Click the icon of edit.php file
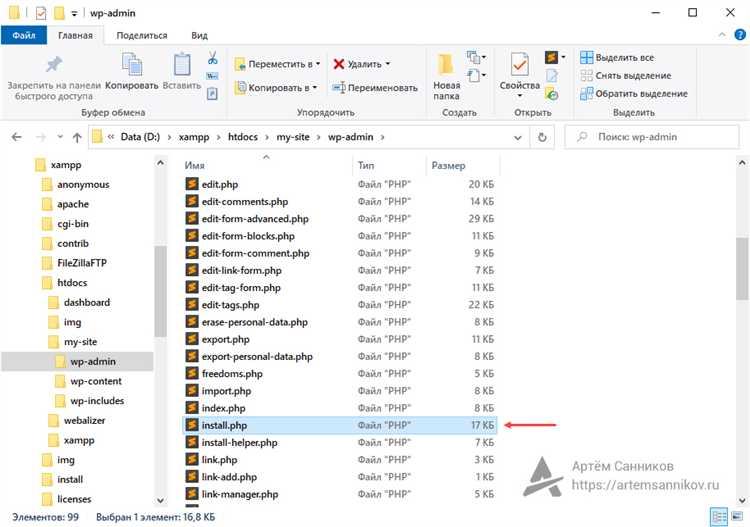This screenshot has width=750, height=527. (x=192, y=184)
